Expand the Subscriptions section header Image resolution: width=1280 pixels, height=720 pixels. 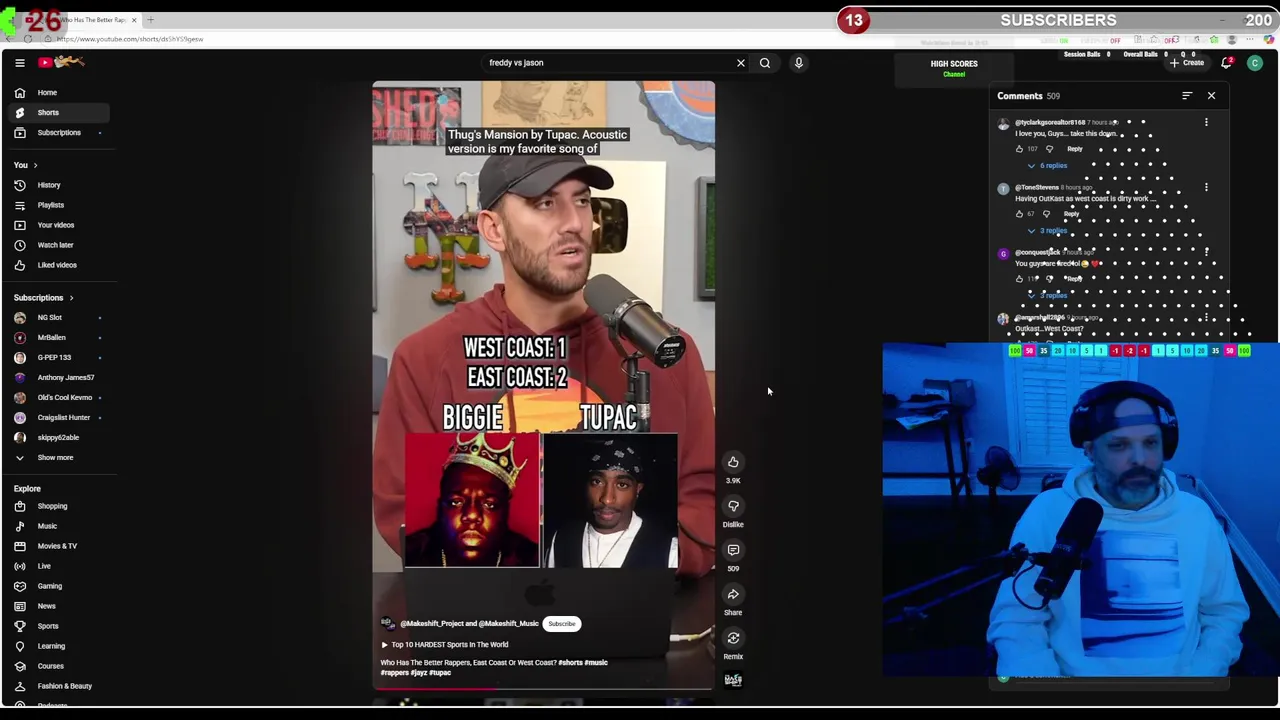coord(43,297)
